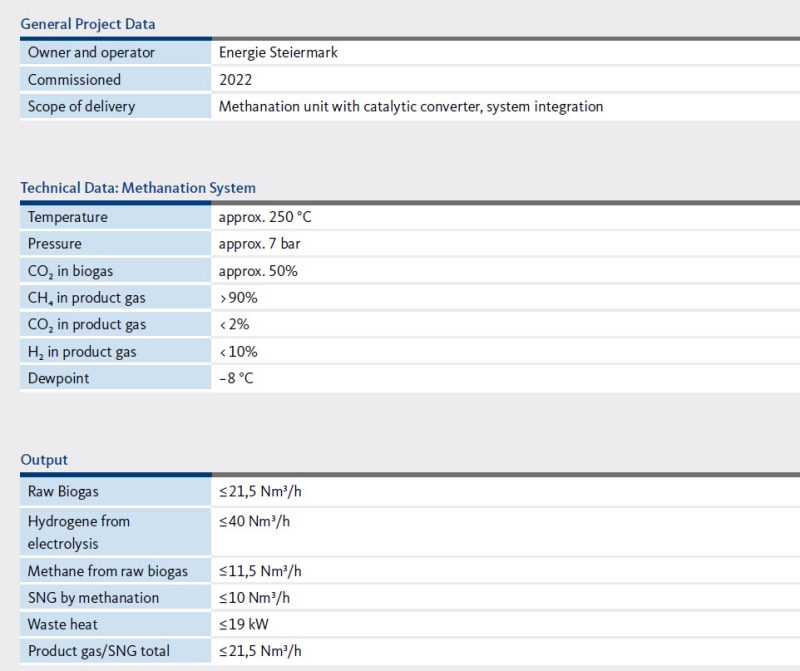Select the Energie Steiermark value cell
Viewport: 800px width, 671px height.
click(x=278, y=53)
